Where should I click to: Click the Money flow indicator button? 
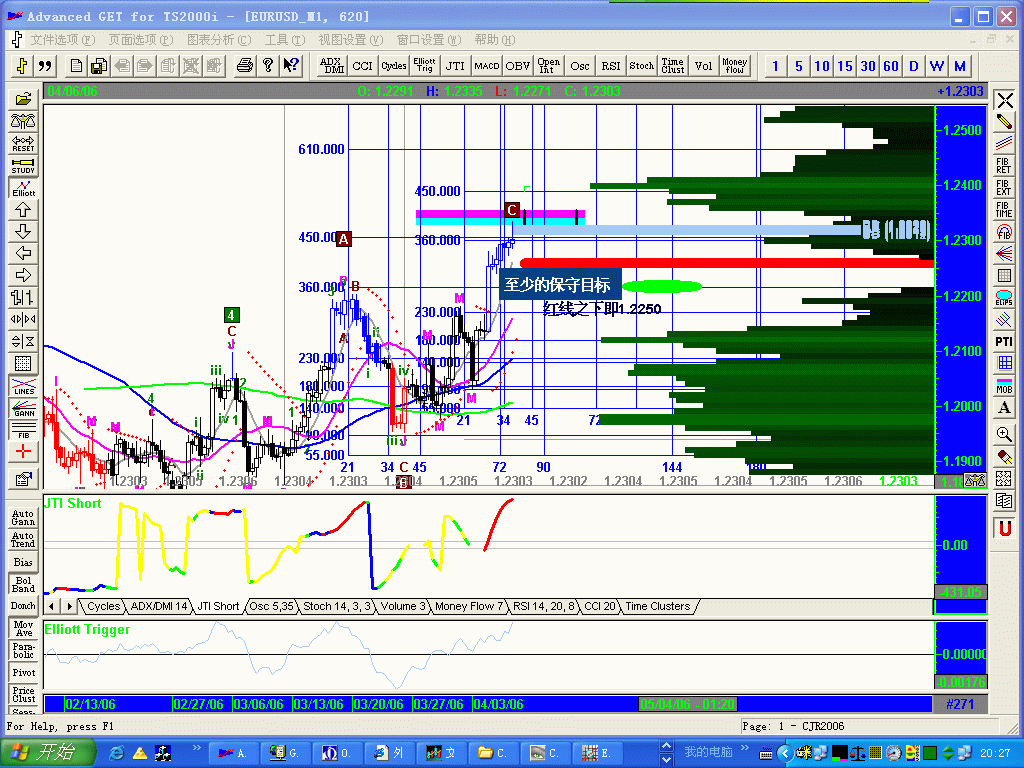(735, 66)
